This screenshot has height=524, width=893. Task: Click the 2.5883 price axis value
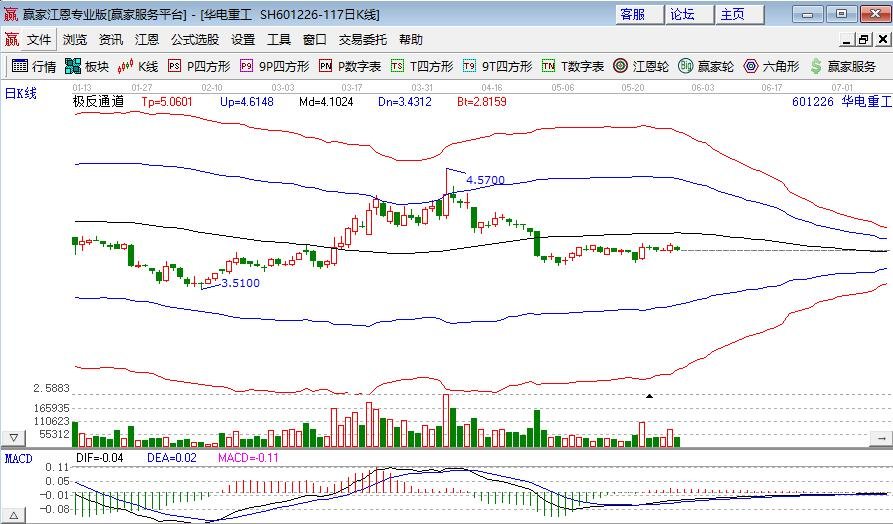click(51, 388)
